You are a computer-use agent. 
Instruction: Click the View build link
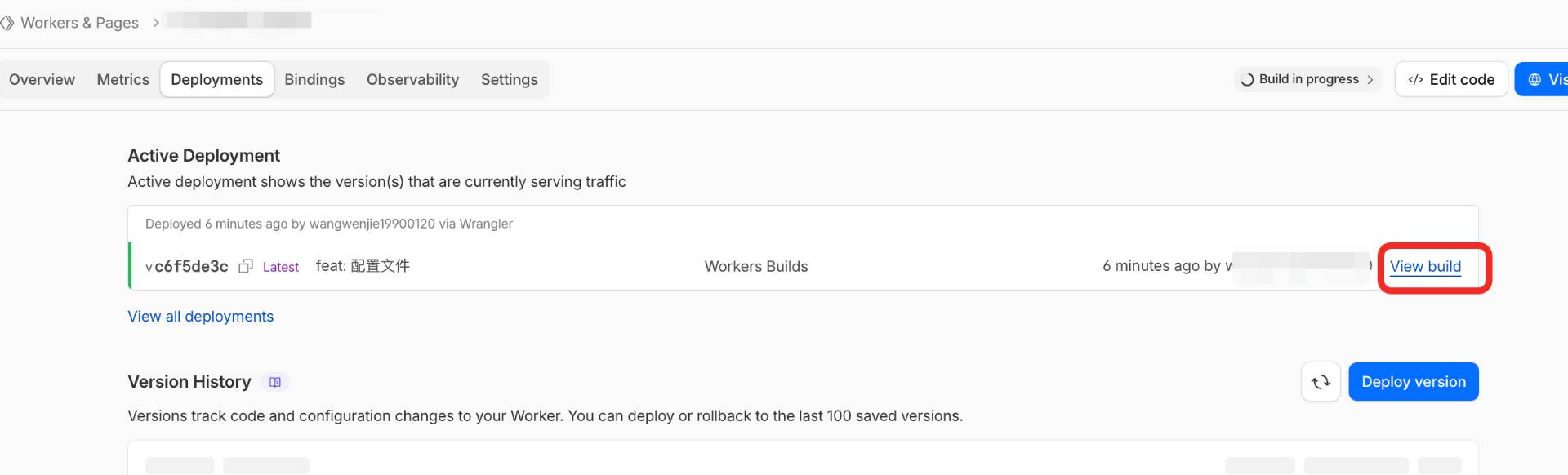click(1425, 267)
